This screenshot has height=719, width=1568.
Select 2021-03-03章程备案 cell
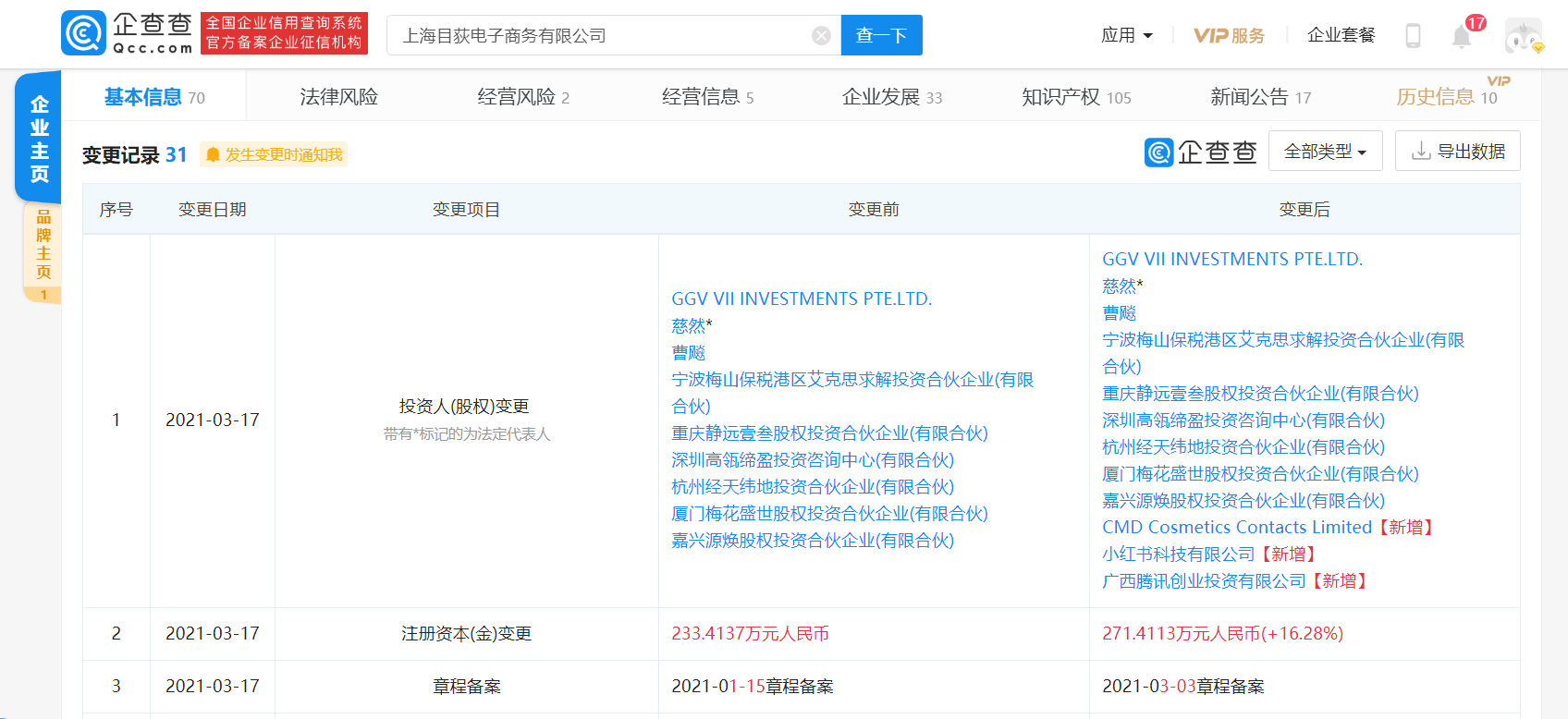1305,686
